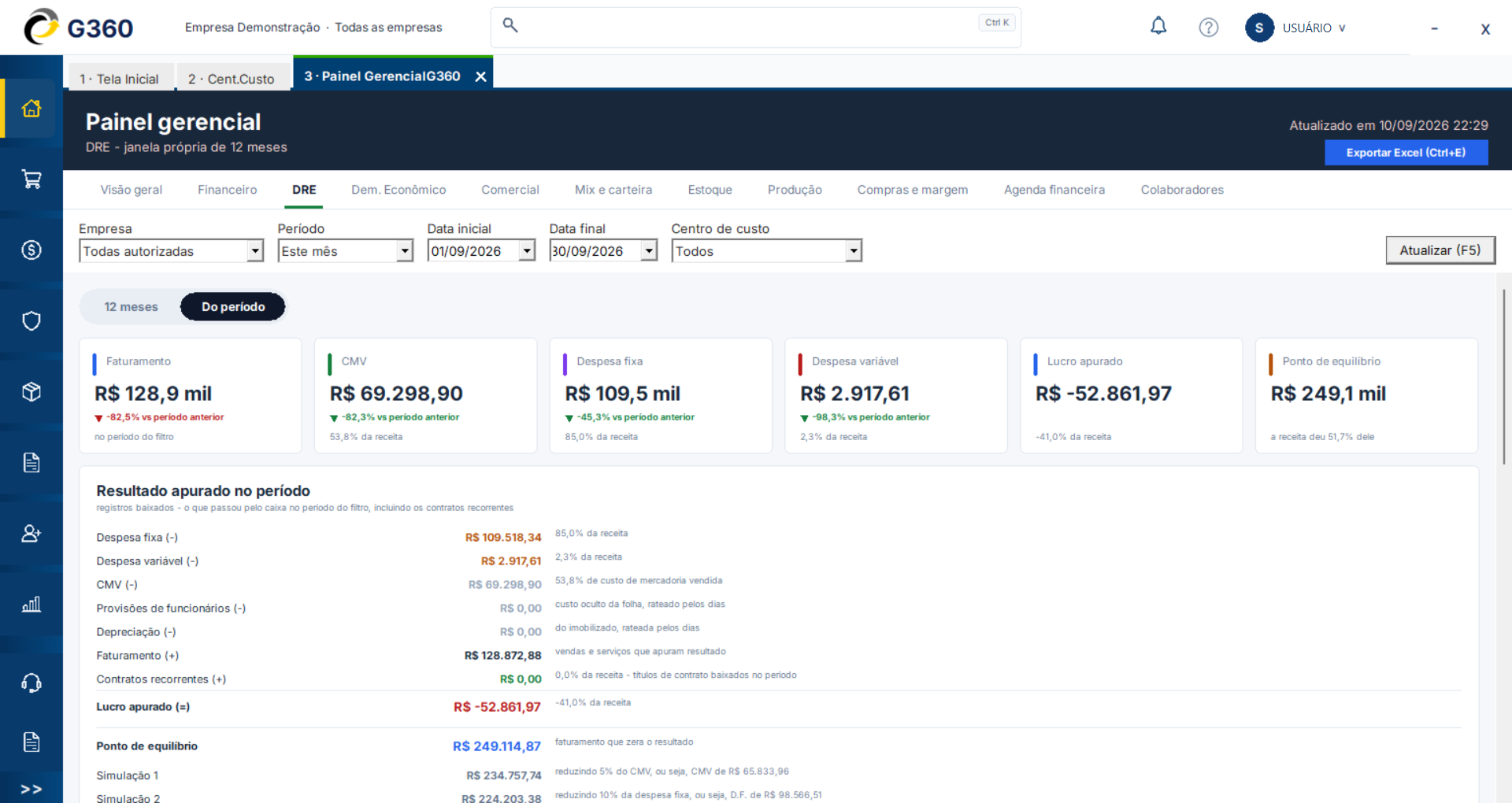The image size is (1512, 803).
Task: Click the help question mark icon
Action: coord(1209,28)
